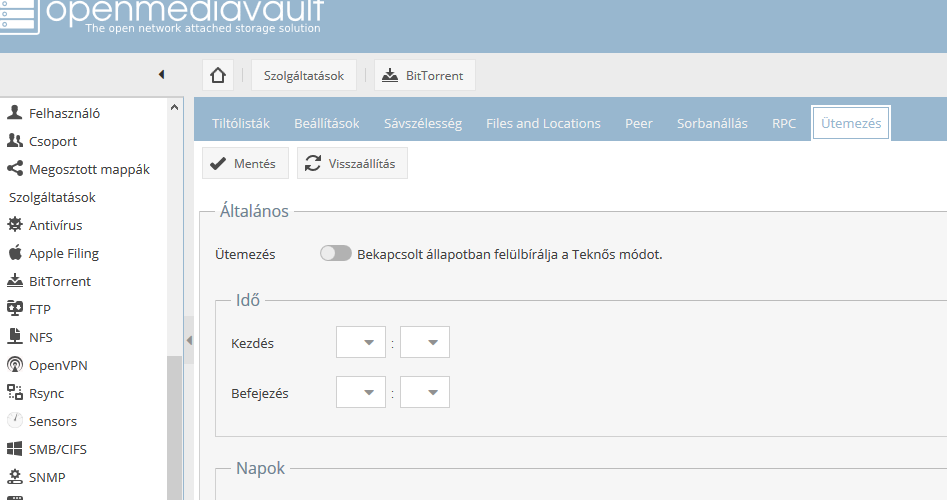Click the Csoport group icon in sidebar
The height and width of the screenshot is (500, 947).
pos(14,141)
